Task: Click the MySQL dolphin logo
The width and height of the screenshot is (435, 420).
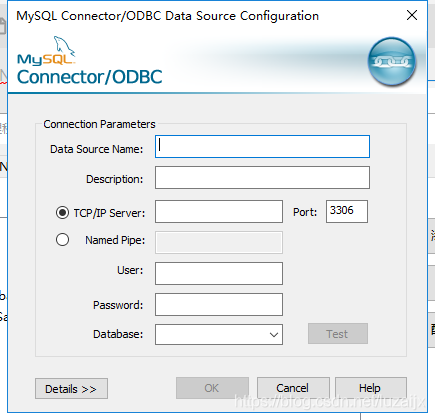Action: click(x=47, y=50)
